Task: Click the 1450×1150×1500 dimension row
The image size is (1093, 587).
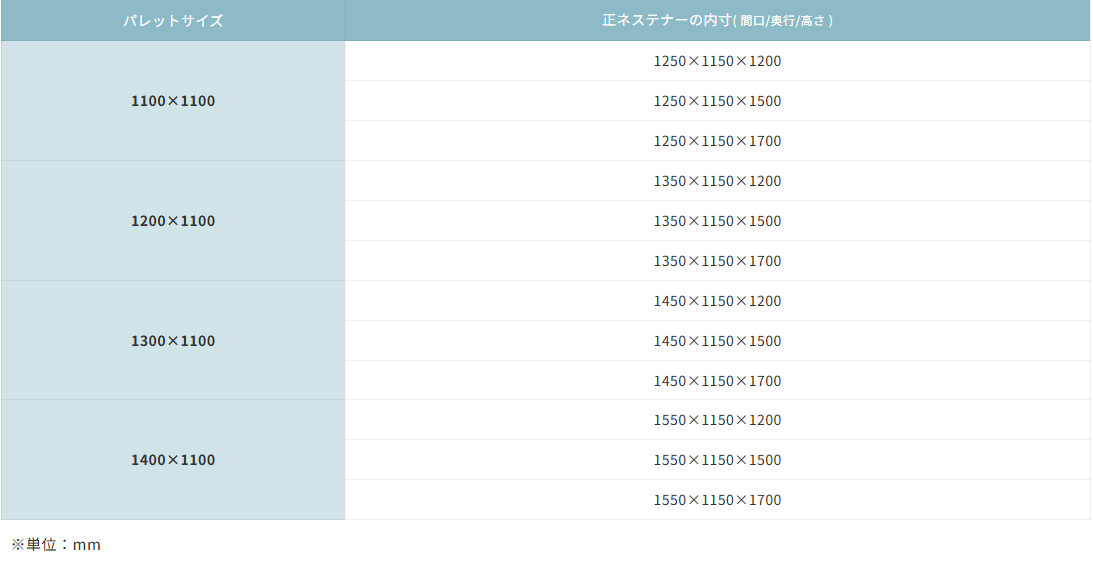Action: pyautogui.click(x=717, y=341)
